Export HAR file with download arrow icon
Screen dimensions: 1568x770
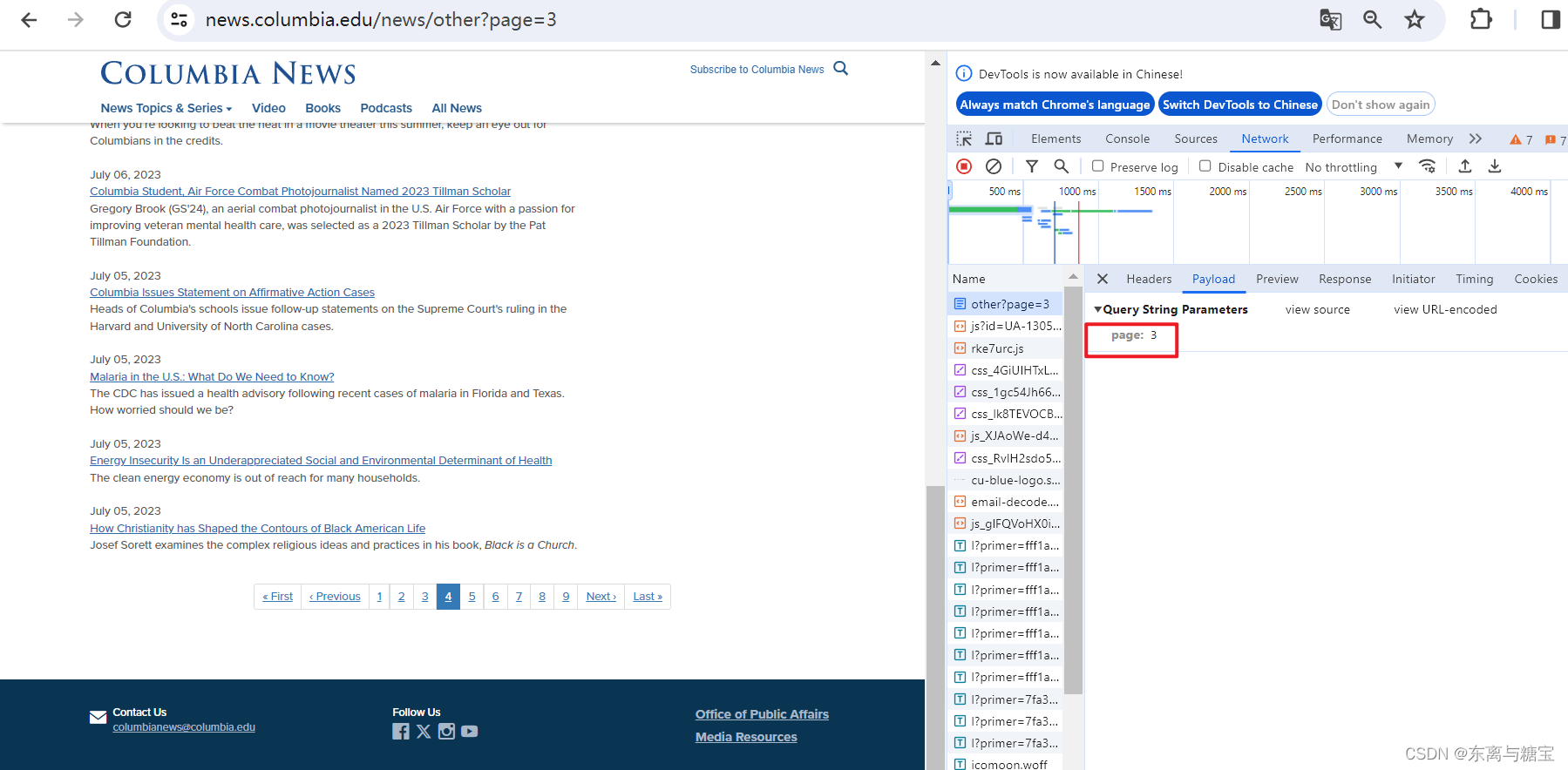click(x=1495, y=166)
